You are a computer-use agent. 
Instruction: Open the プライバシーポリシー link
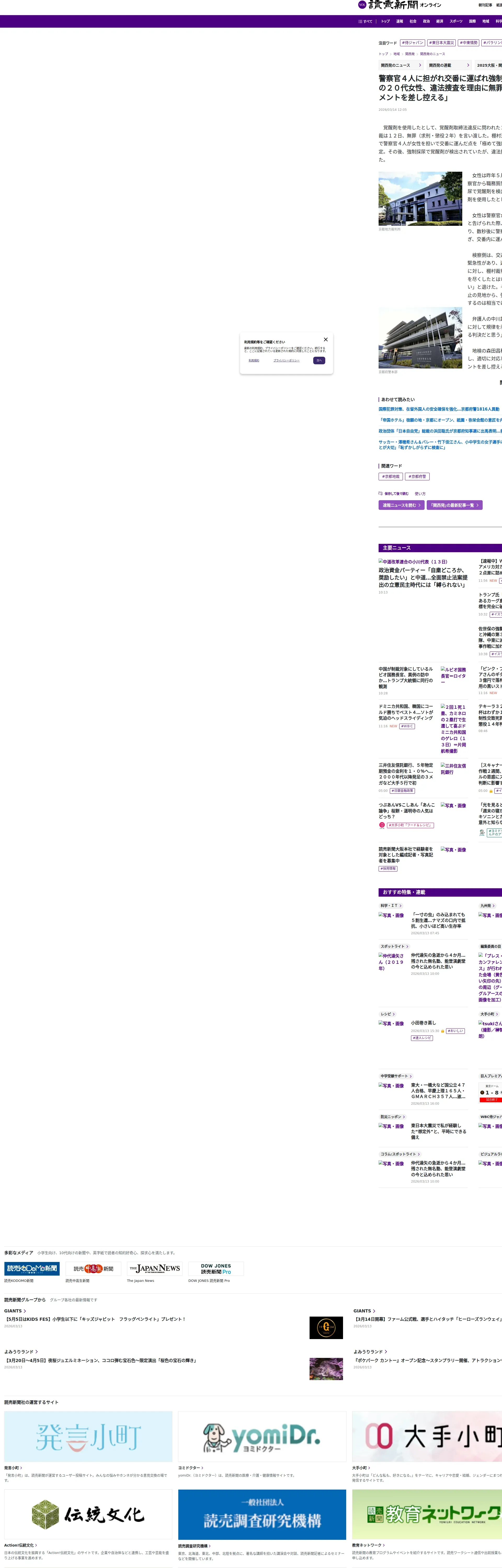tap(286, 360)
